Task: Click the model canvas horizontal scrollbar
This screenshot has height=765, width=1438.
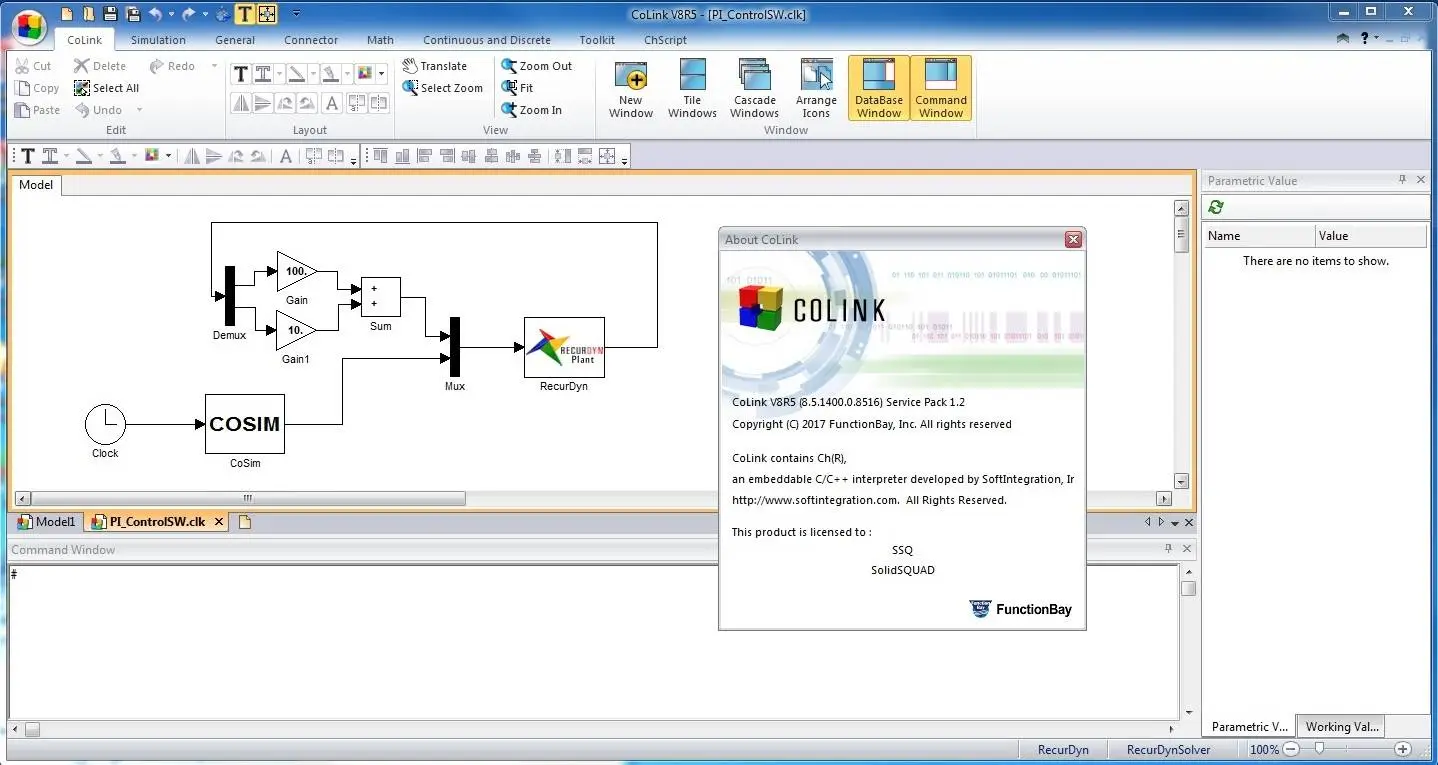Action: click(594, 498)
